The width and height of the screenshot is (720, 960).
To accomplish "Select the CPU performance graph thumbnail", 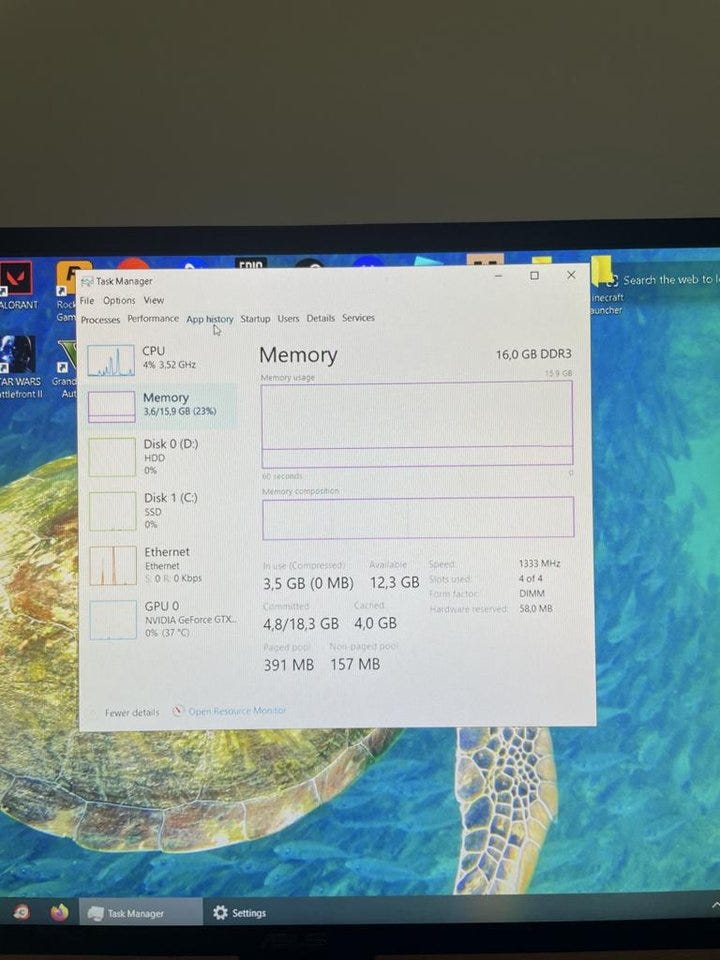I will coord(111,360).
